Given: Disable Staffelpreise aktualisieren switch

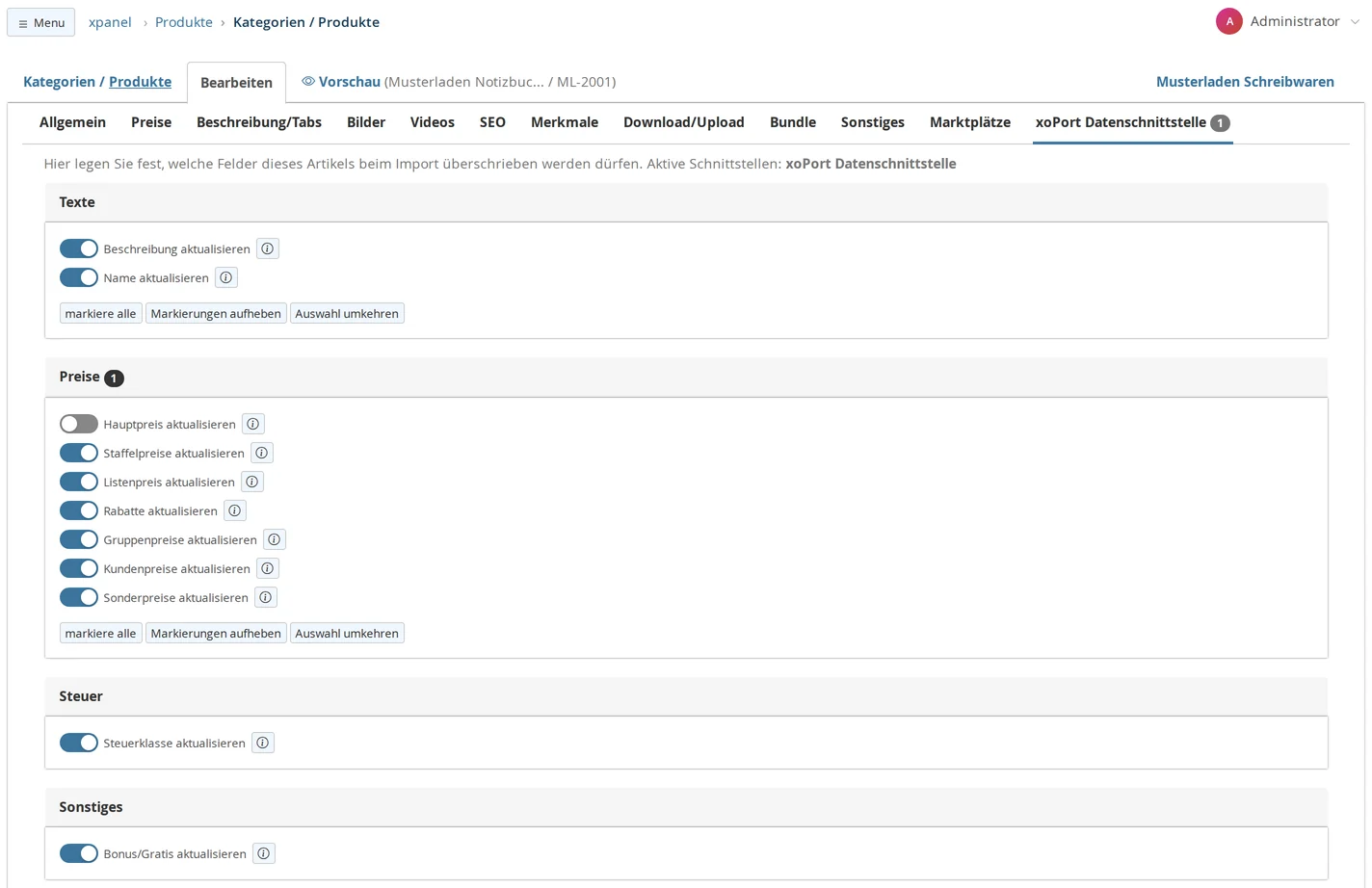Looking at the screenshot, I should pyautogui.click(x=79, y=453).
